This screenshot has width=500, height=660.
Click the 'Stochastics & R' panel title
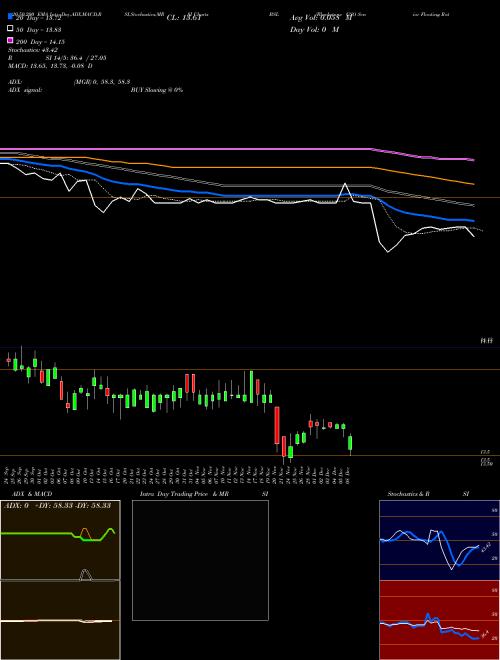(x=408, y=494)
